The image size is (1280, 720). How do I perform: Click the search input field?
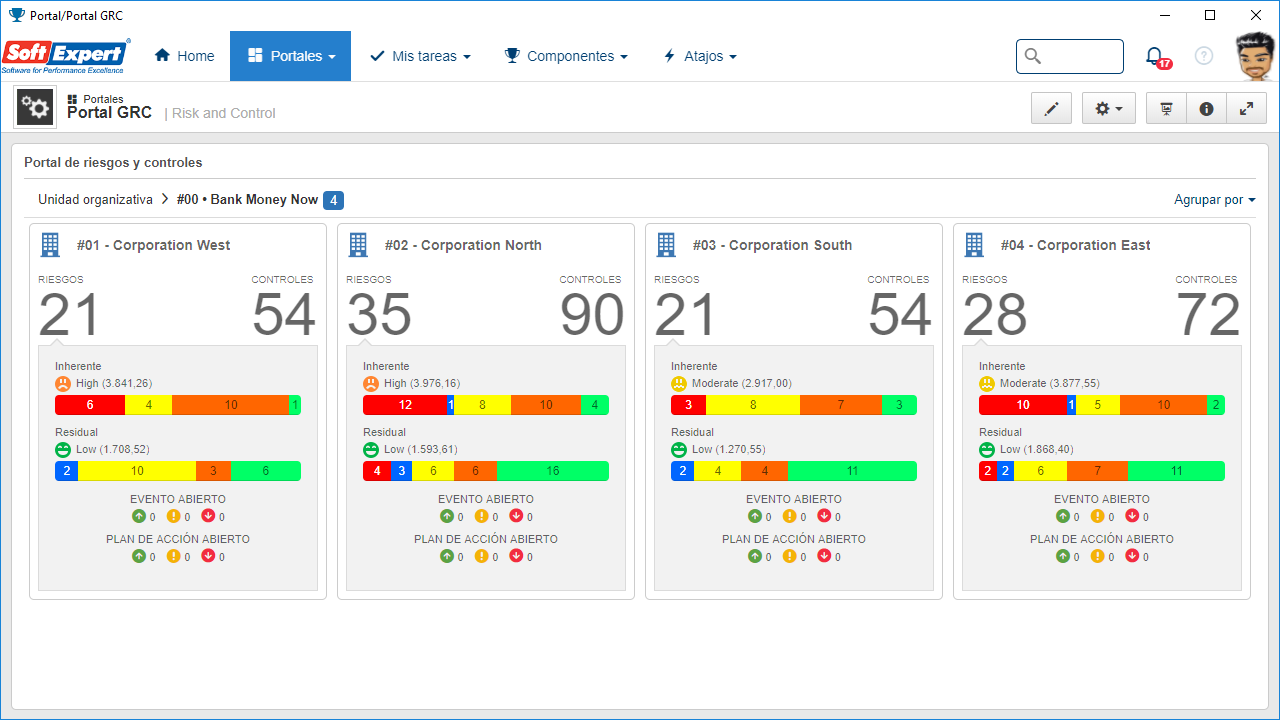[1070, 56]
